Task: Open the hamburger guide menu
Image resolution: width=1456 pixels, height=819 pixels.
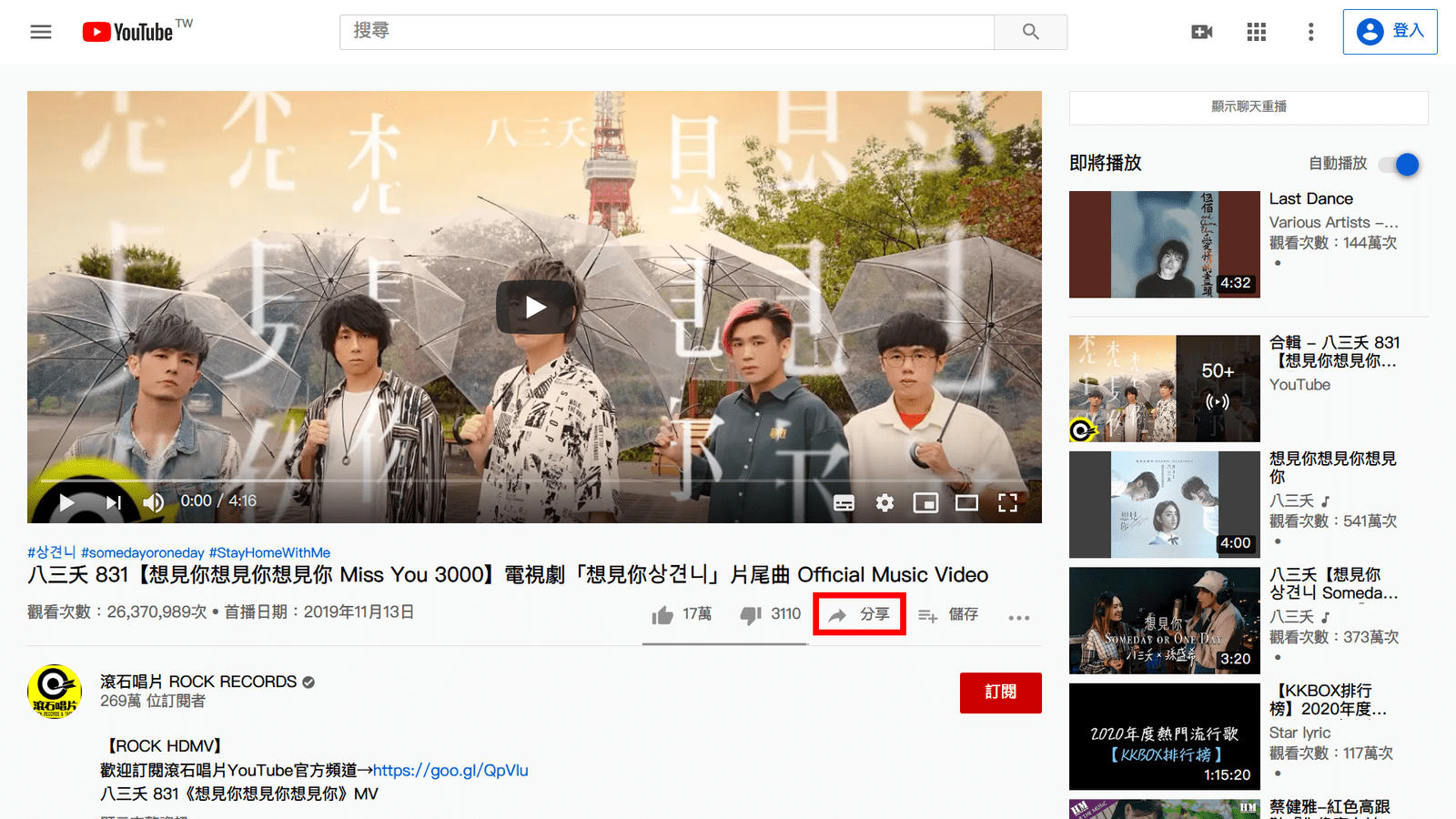Action: pyautogui.click(x=41, y=32)
